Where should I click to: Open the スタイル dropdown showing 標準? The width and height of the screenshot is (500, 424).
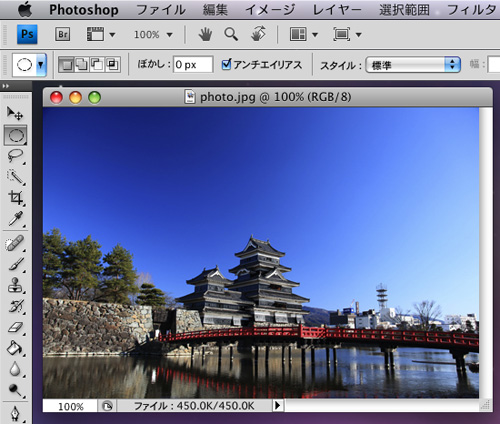413,65
